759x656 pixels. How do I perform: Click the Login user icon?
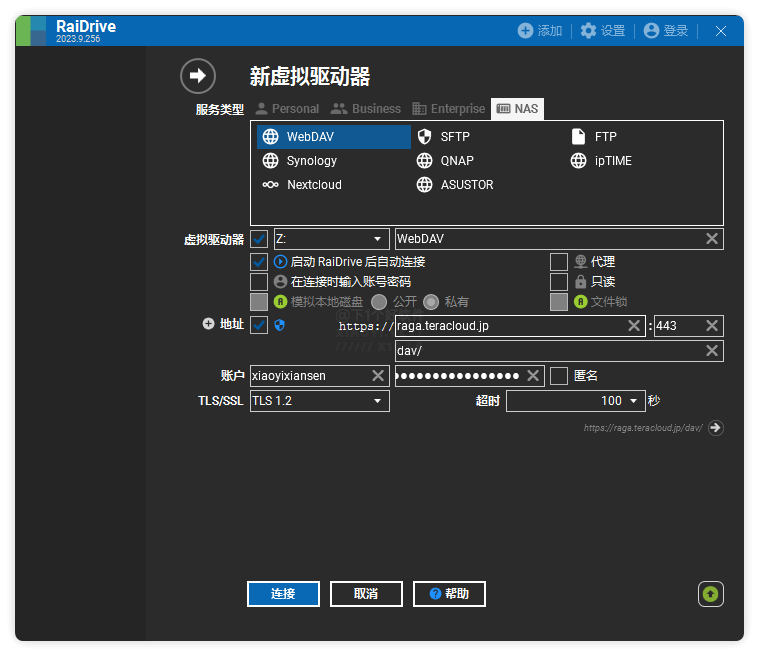pyautogui.click(x=651, y=31)
